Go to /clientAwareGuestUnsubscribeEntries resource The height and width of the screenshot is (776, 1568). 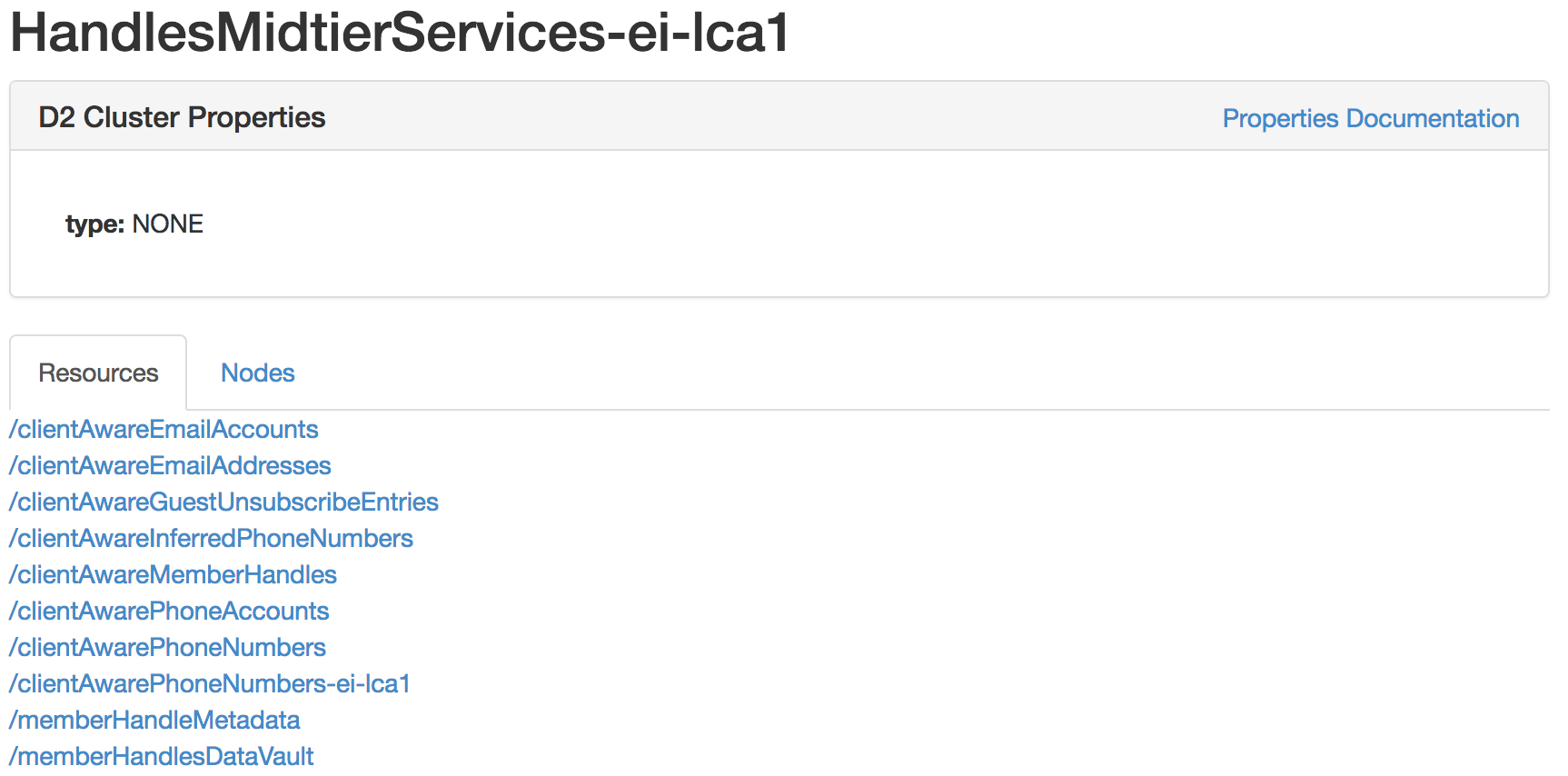coord(223,502)
